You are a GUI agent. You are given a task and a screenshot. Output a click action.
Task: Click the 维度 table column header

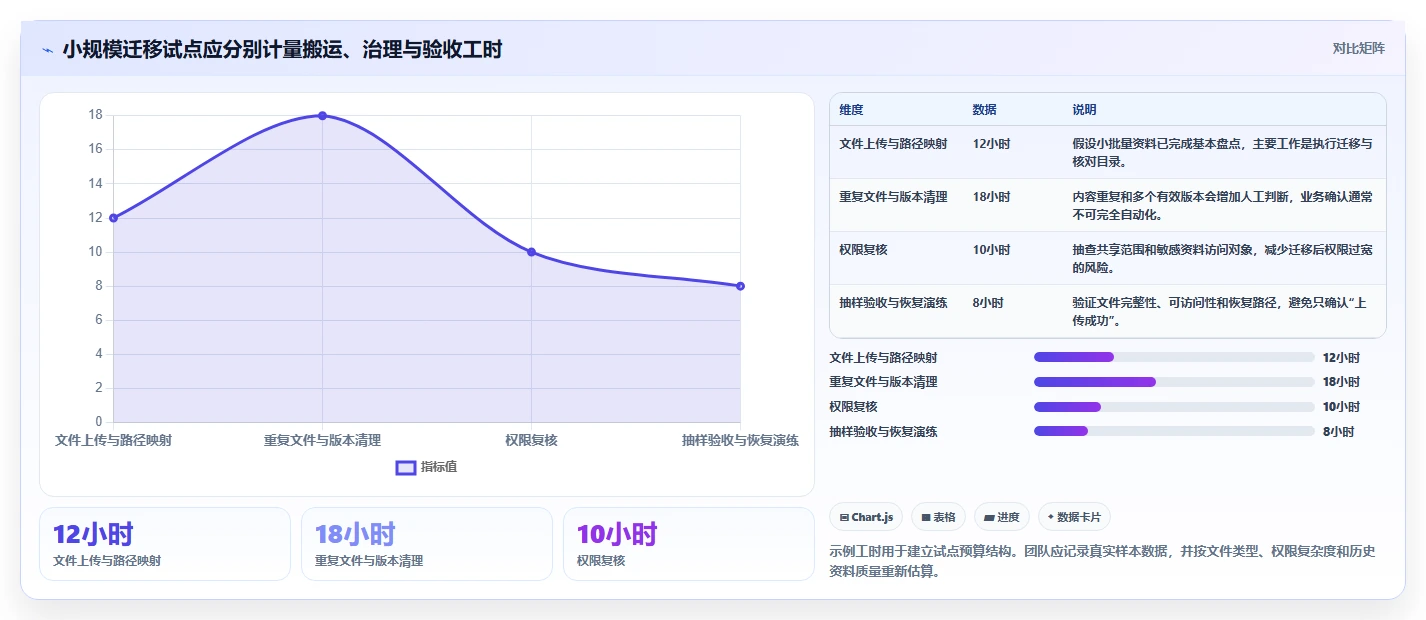tap(851, 110)
